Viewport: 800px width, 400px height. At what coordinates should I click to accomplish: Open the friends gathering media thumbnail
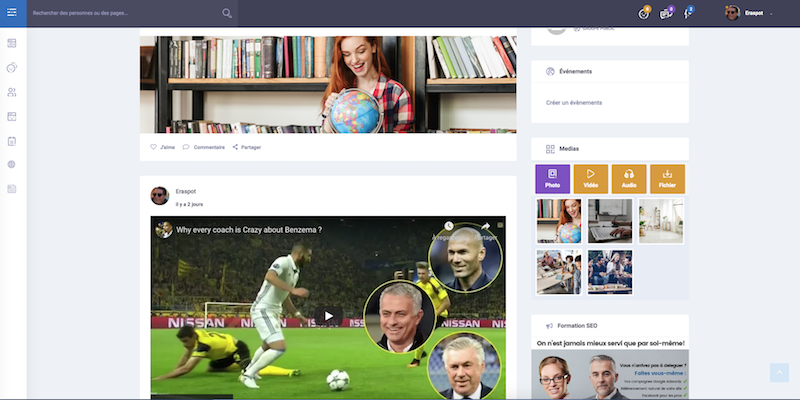pos(610,272)
